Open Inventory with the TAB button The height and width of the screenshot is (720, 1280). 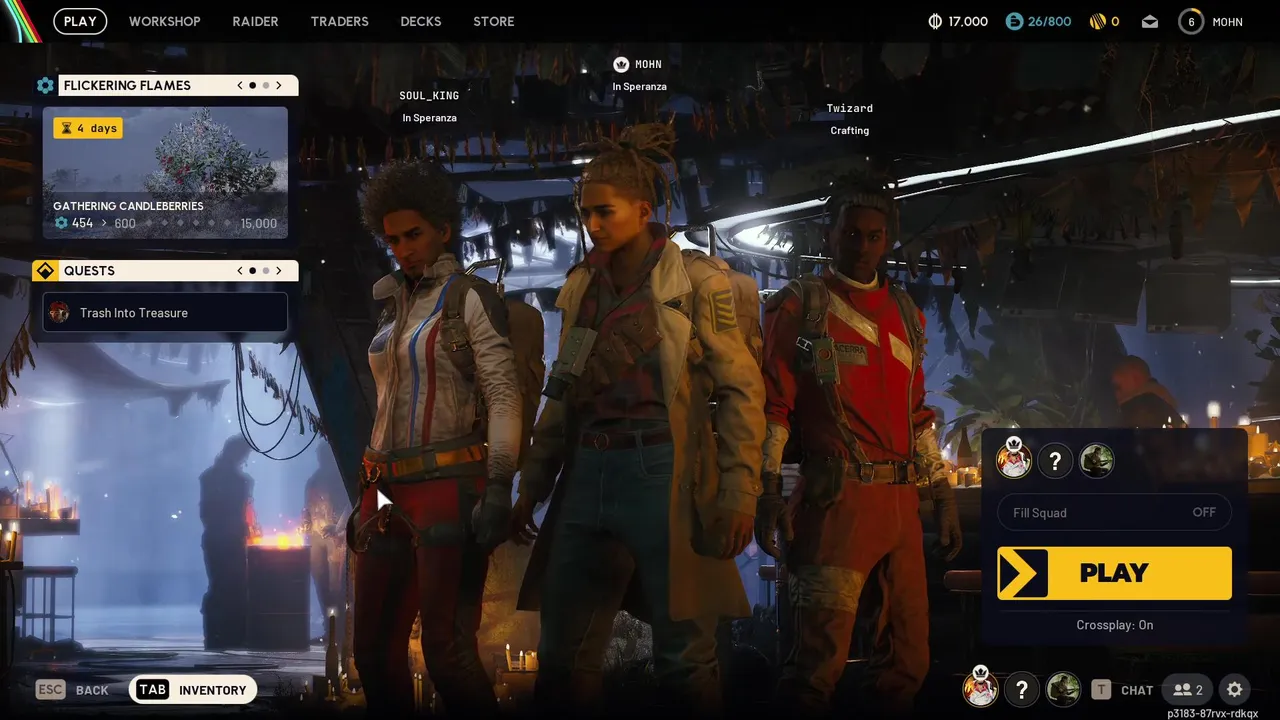193,689
